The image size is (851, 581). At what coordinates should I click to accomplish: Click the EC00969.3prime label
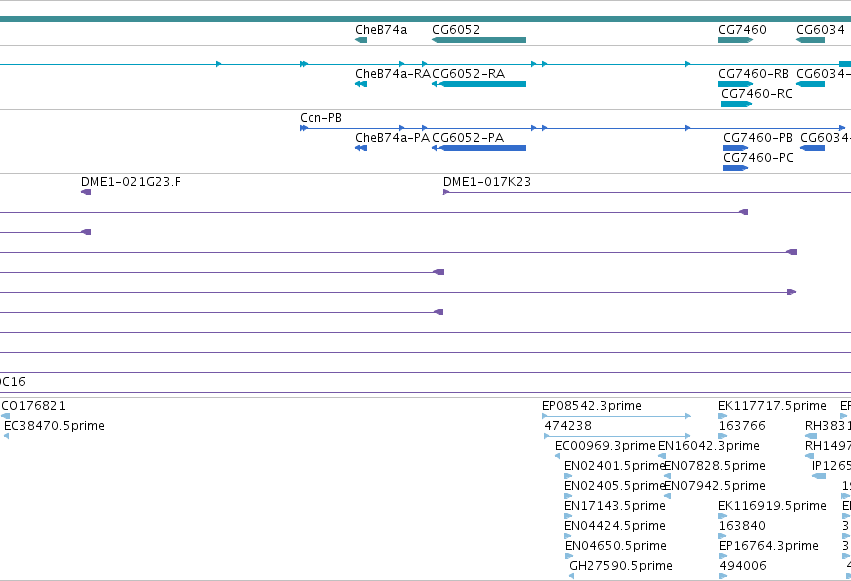click(x=605, y=446)
